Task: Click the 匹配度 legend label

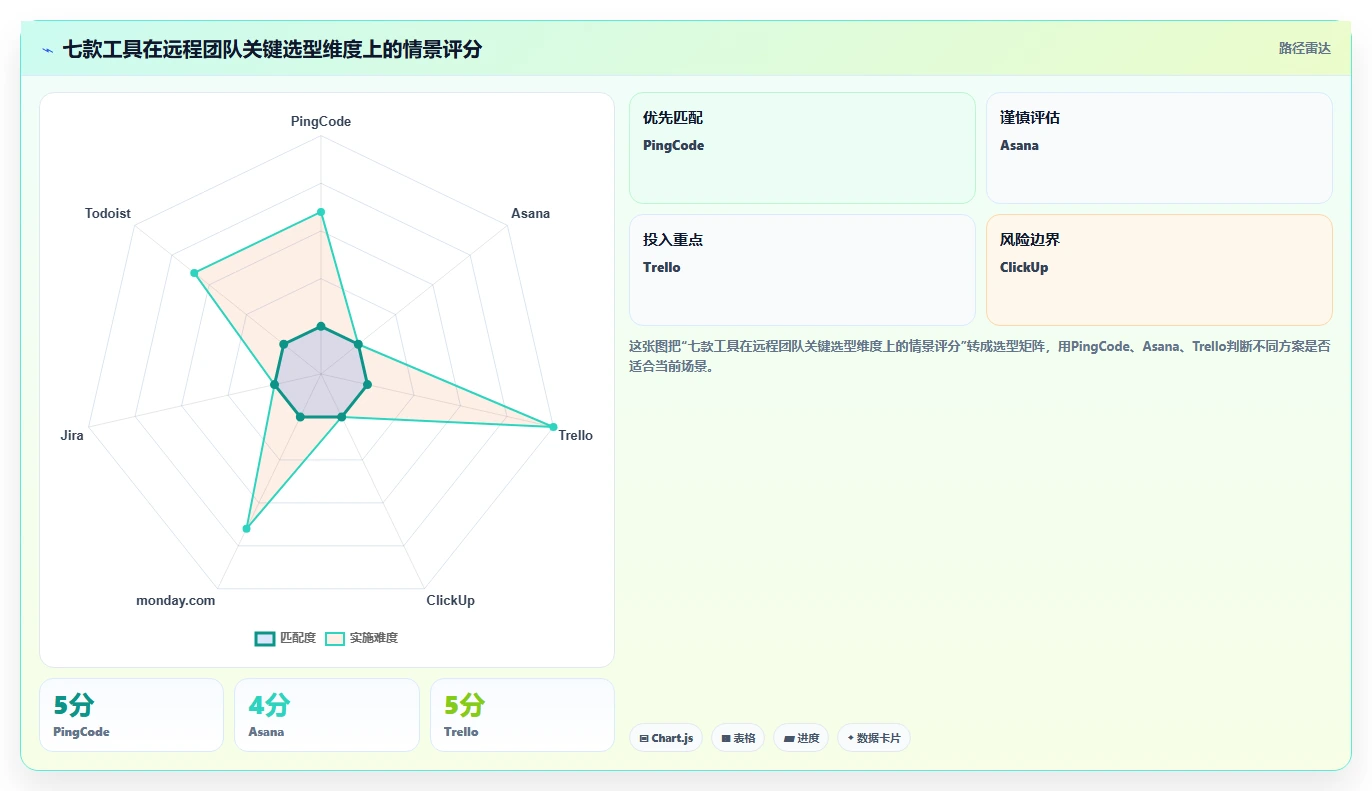Action: pyautogui.click(x=298, y=638)
